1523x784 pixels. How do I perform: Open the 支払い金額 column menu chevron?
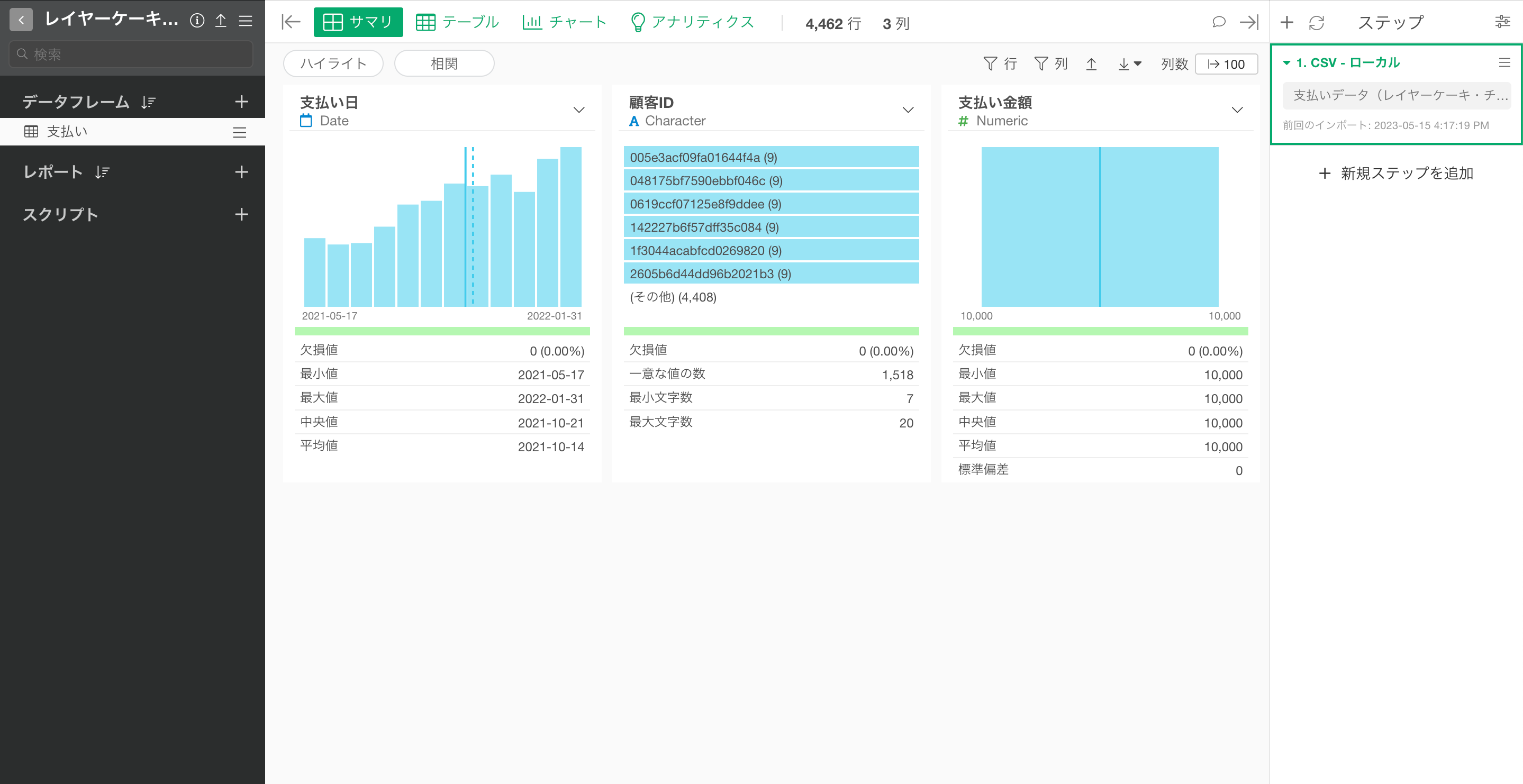click(1237, 110)
